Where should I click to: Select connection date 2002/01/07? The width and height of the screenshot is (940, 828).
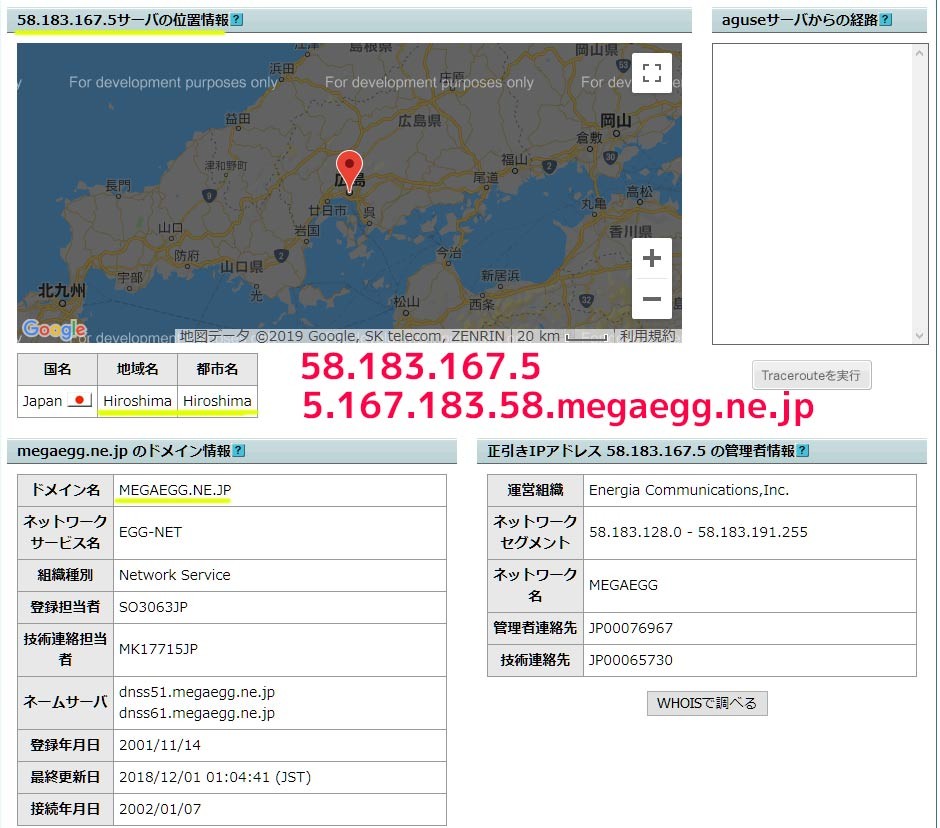(x=159, y=809)
